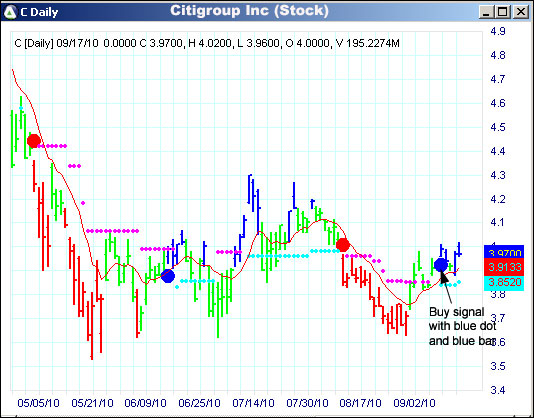Screen dimensions: 534x418
Task: Close the Citigroup Inc chart window
Action: coord(520,12)
